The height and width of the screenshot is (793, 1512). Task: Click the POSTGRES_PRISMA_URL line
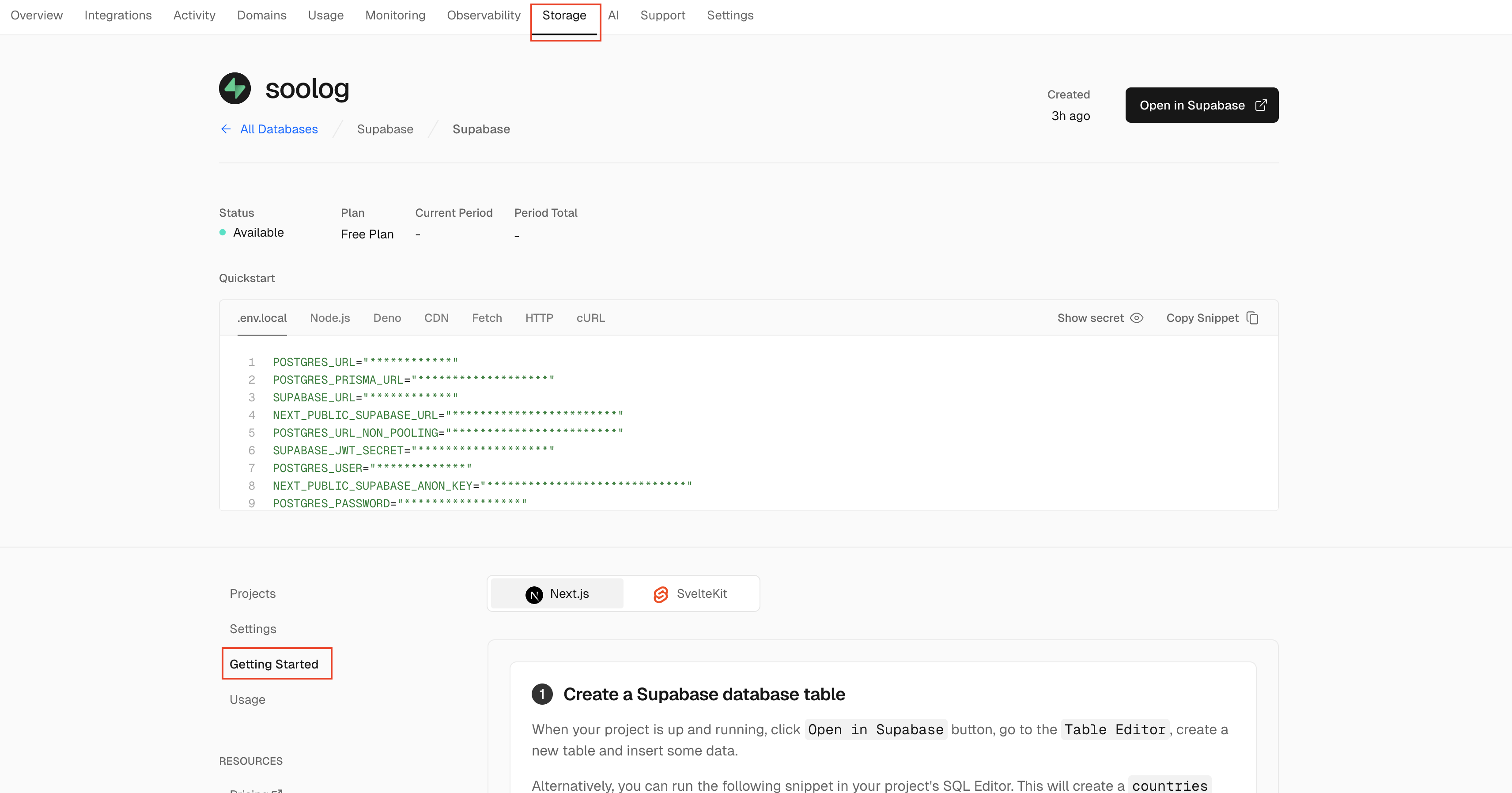pos(413,380)
